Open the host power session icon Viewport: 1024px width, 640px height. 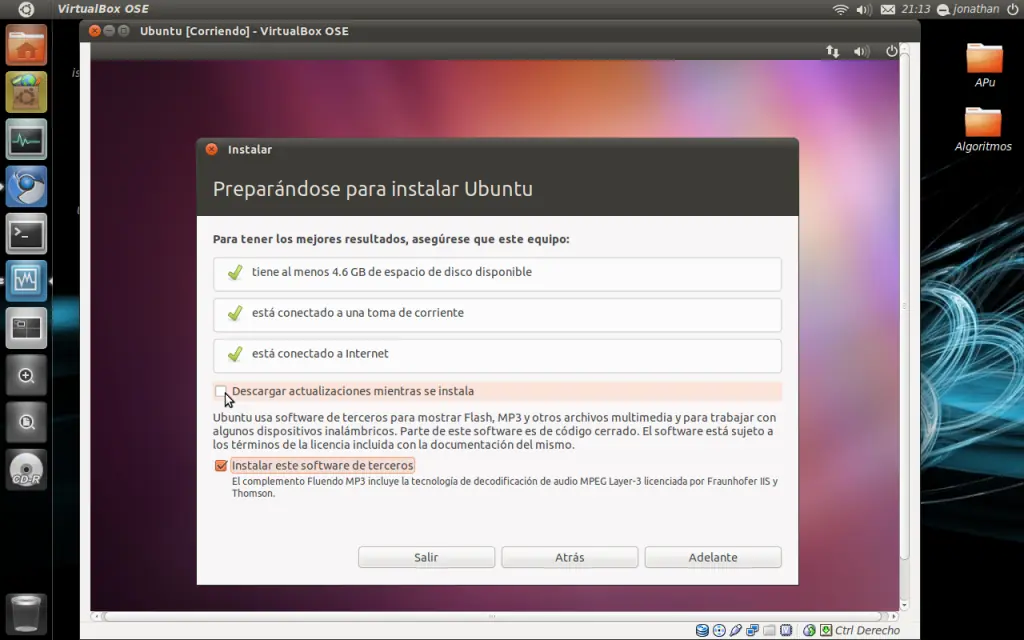pos(1013,9)
